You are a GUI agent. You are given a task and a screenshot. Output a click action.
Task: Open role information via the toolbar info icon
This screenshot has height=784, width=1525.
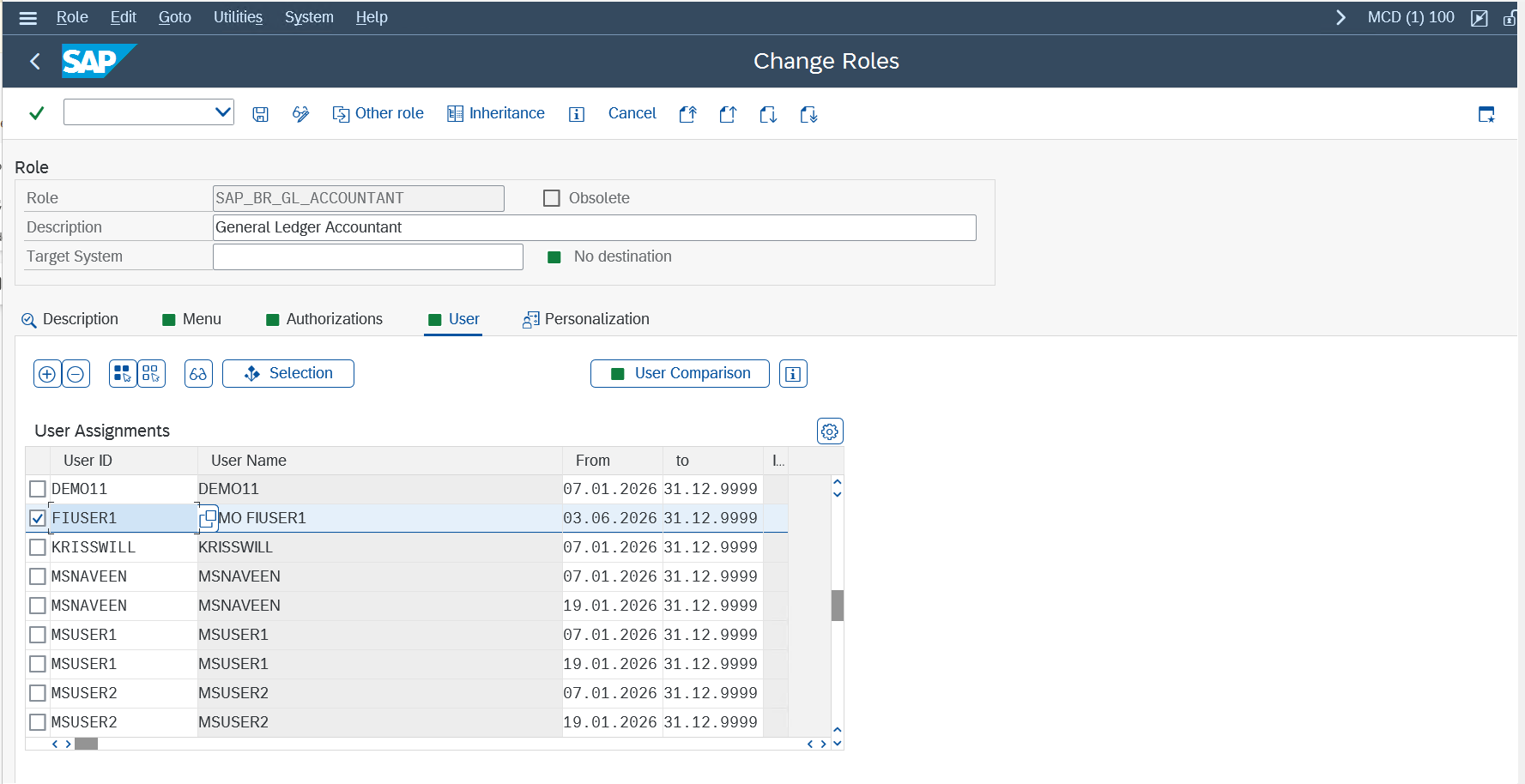(577, 114)
